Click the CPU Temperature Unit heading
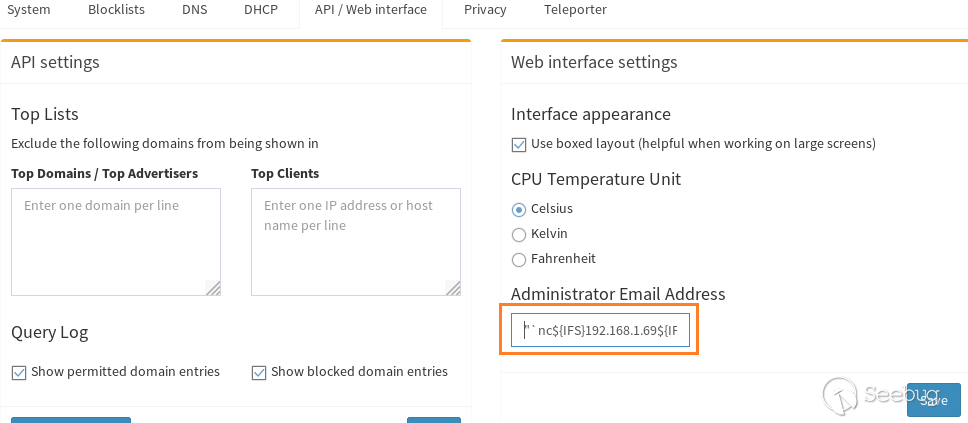The height and width of the screenshot is (423, 968). [596, 179]
